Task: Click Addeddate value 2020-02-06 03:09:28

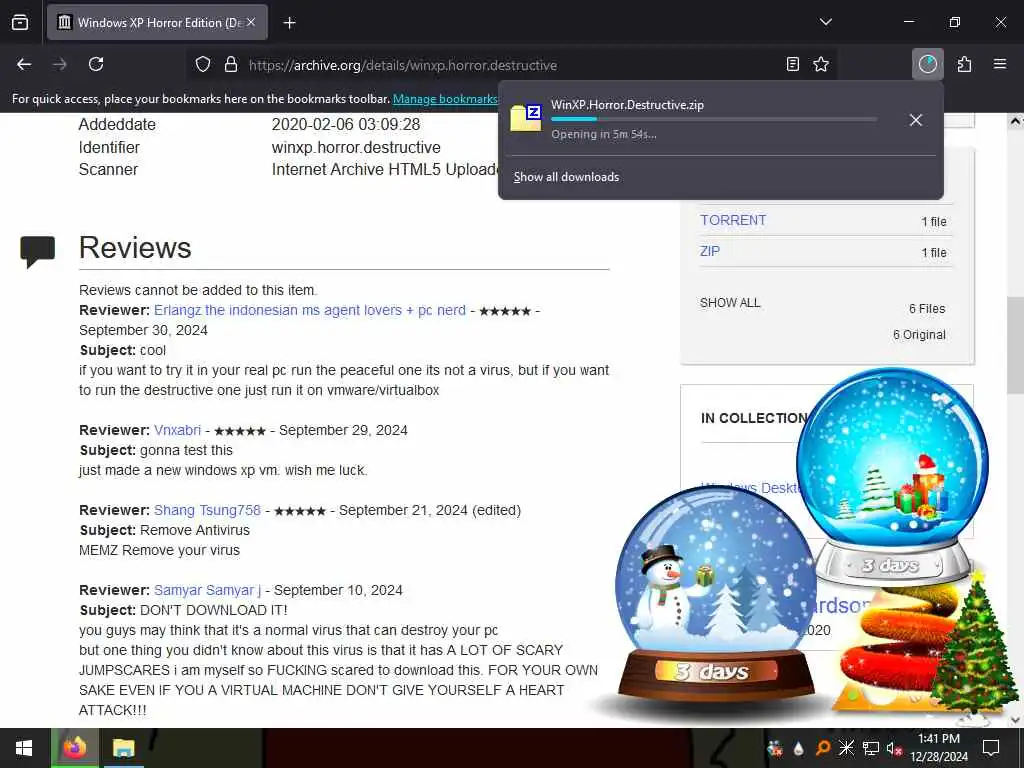Action: 346,125
